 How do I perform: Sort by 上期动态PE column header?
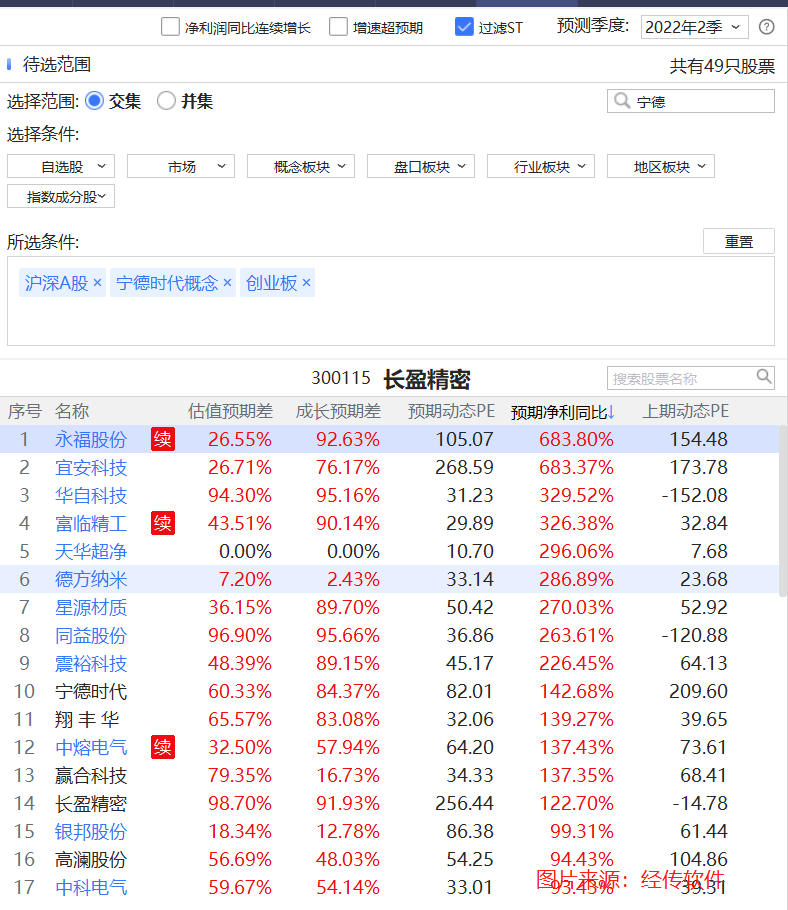tap(685, 411)
